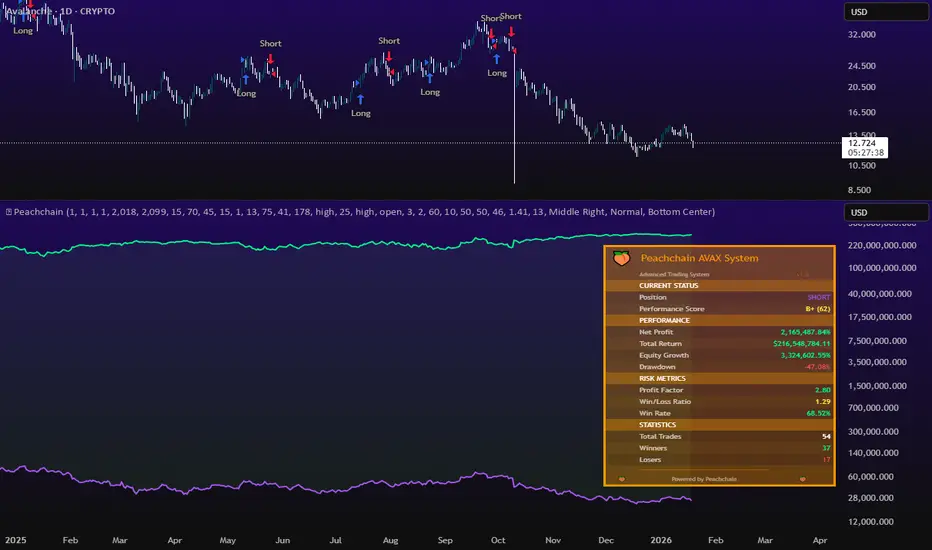Click the blue Long arrow in mid-May
This screenshot has width=932, height=550.
click(x=245, y=79)
